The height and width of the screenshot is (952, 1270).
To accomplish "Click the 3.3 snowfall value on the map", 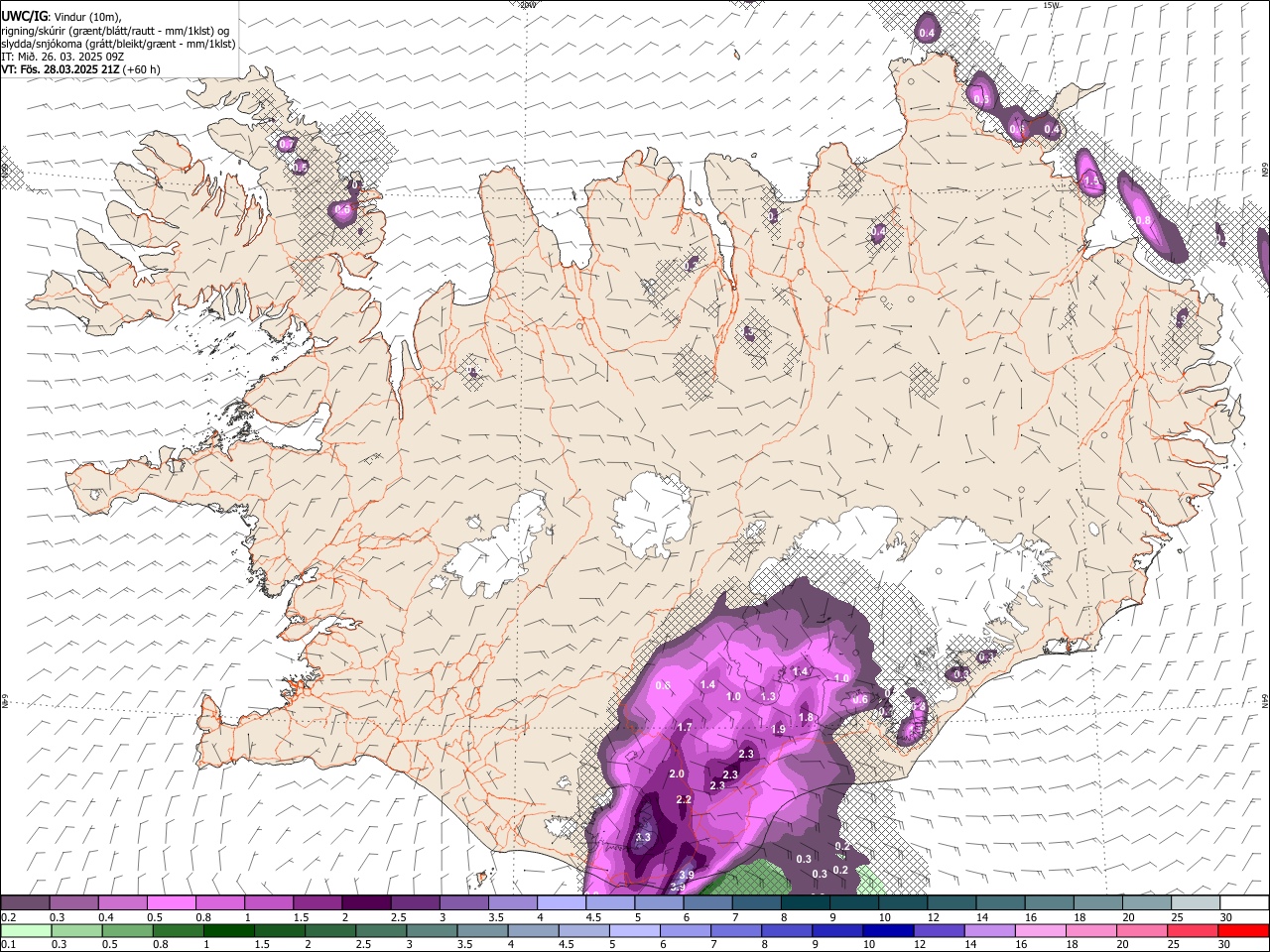I will [643, 837].
